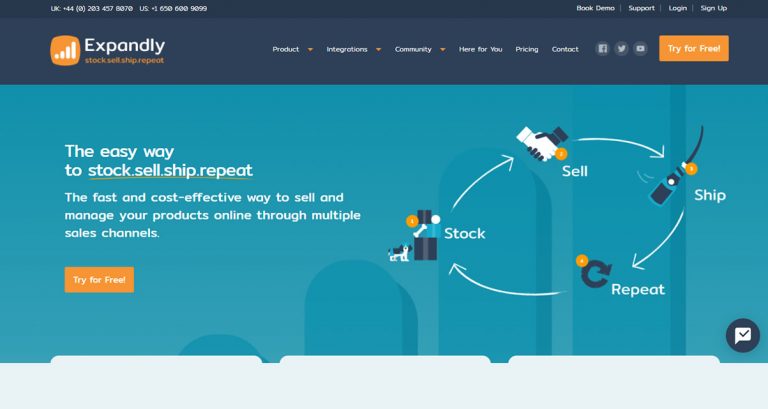Click the Sign Up link
The width and height of the screenshot is (768, 409).
point(714,8)
